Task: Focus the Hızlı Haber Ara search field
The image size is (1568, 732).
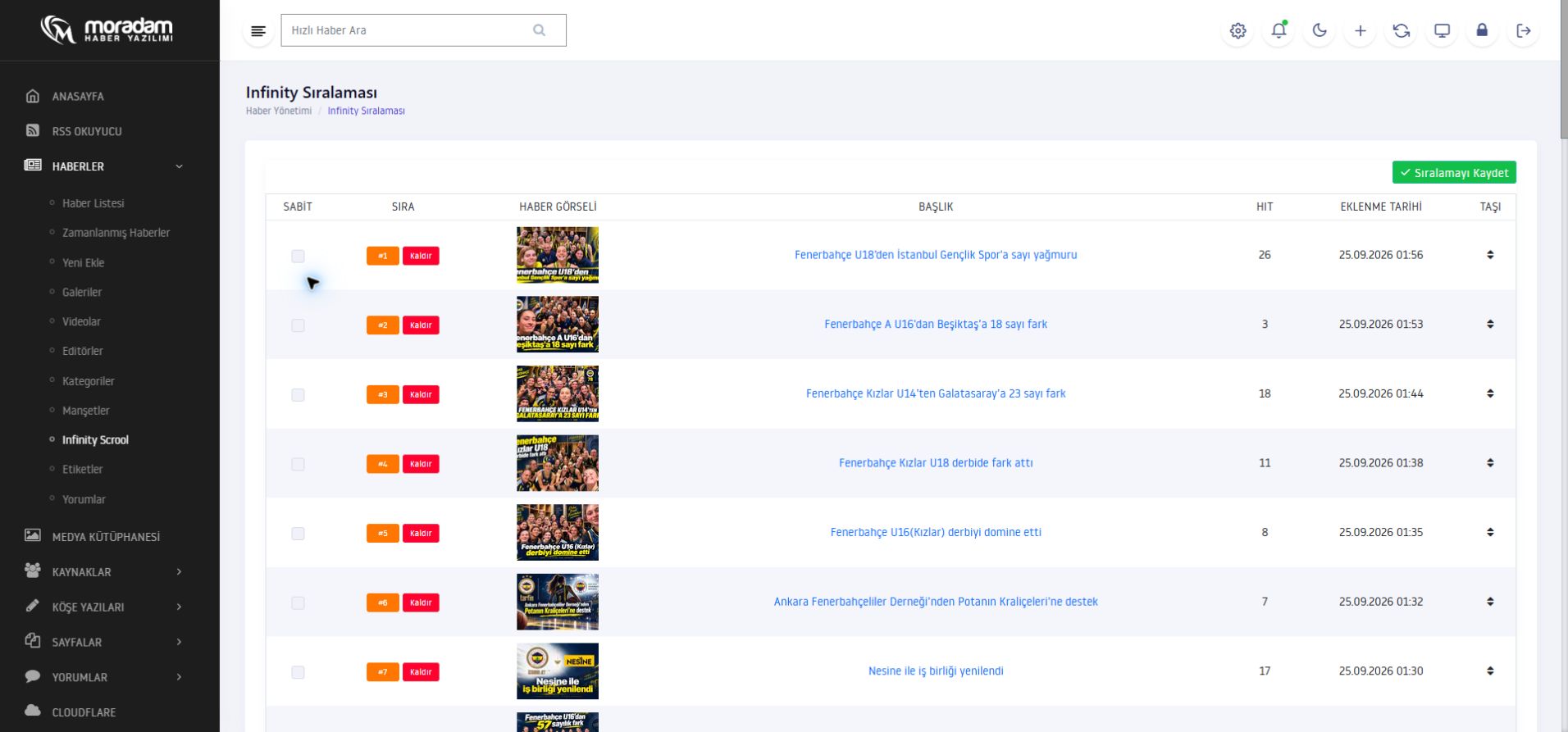Action: 423,30
